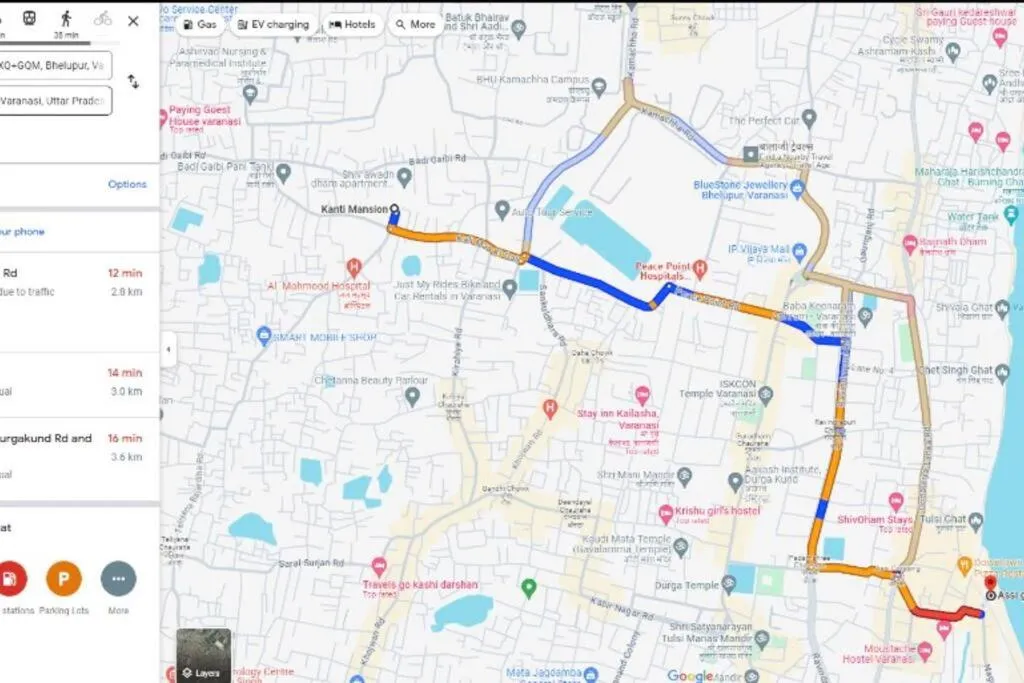The height and width of the screenshot is (683, 1024).
Task: Filter map by EV charging
Action: [273, 24]
